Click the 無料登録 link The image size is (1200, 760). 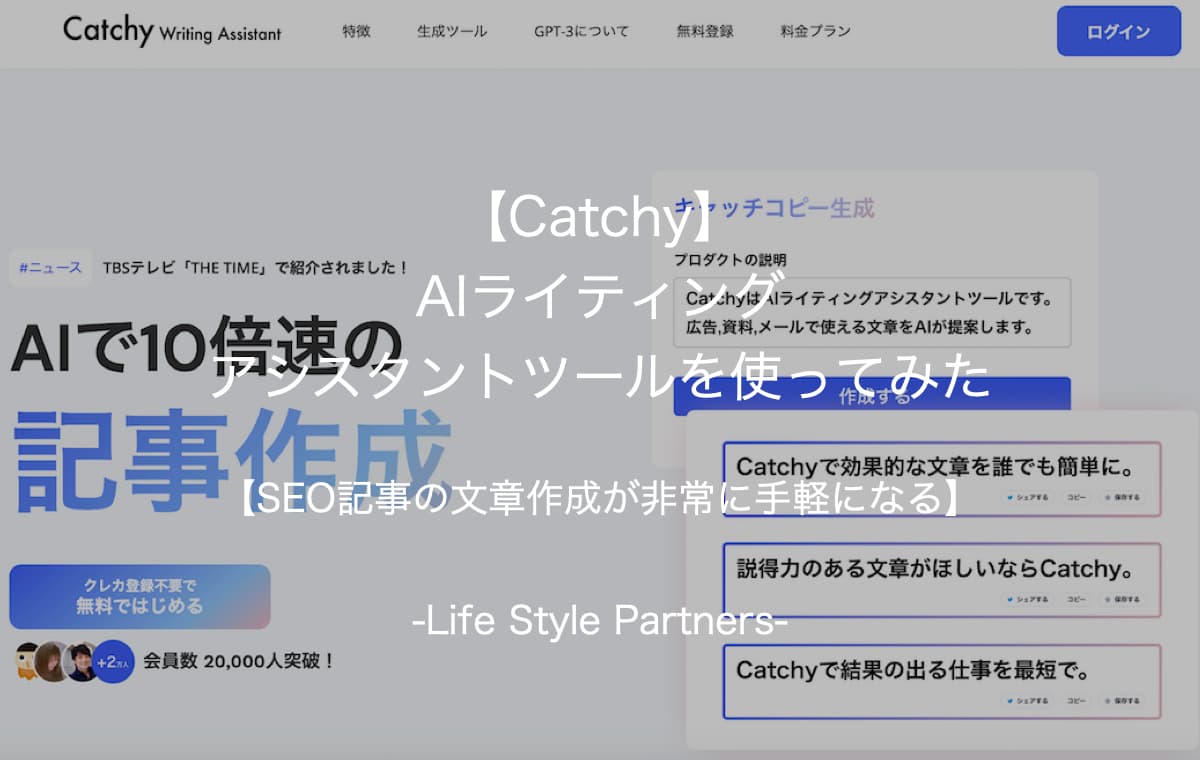[x=705, y=31]
